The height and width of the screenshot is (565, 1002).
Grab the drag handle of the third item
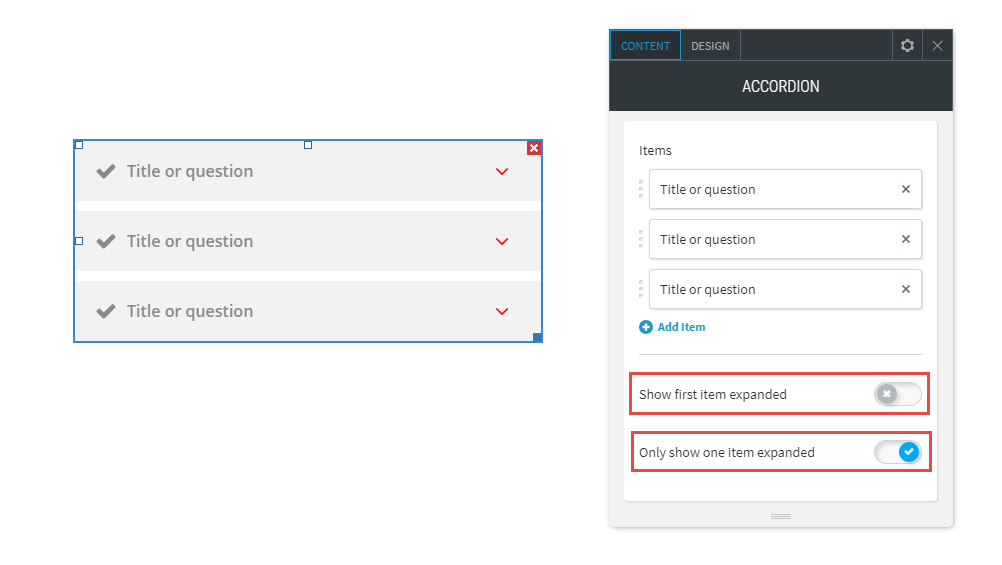coord(641,289)
